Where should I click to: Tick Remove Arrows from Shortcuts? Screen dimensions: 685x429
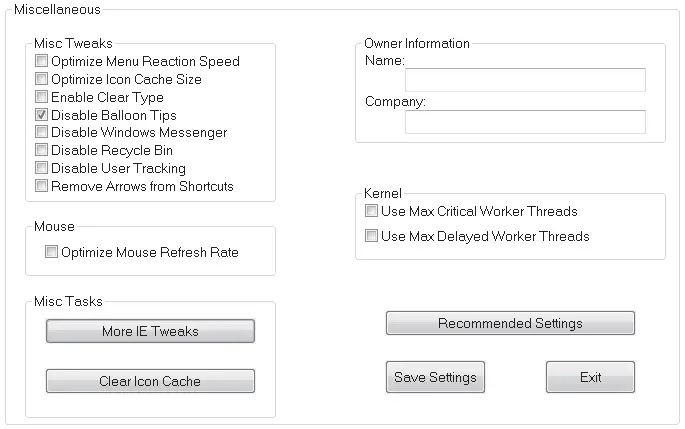[x=42, y=187]
